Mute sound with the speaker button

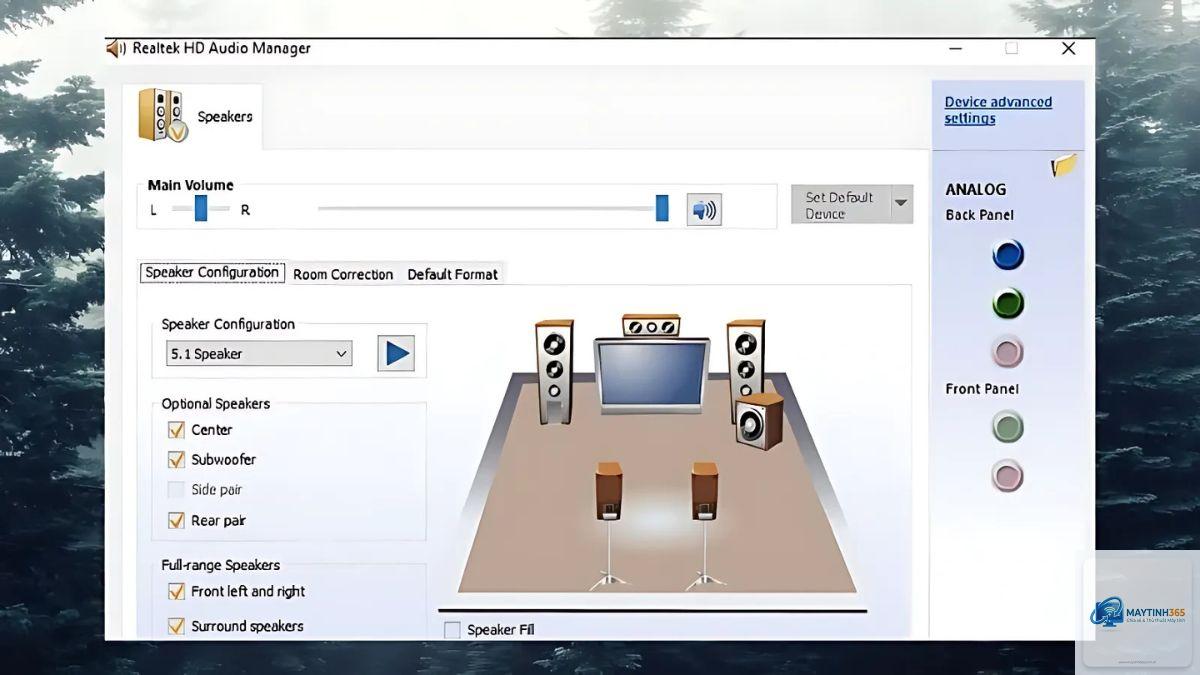[x=704, y=210]
